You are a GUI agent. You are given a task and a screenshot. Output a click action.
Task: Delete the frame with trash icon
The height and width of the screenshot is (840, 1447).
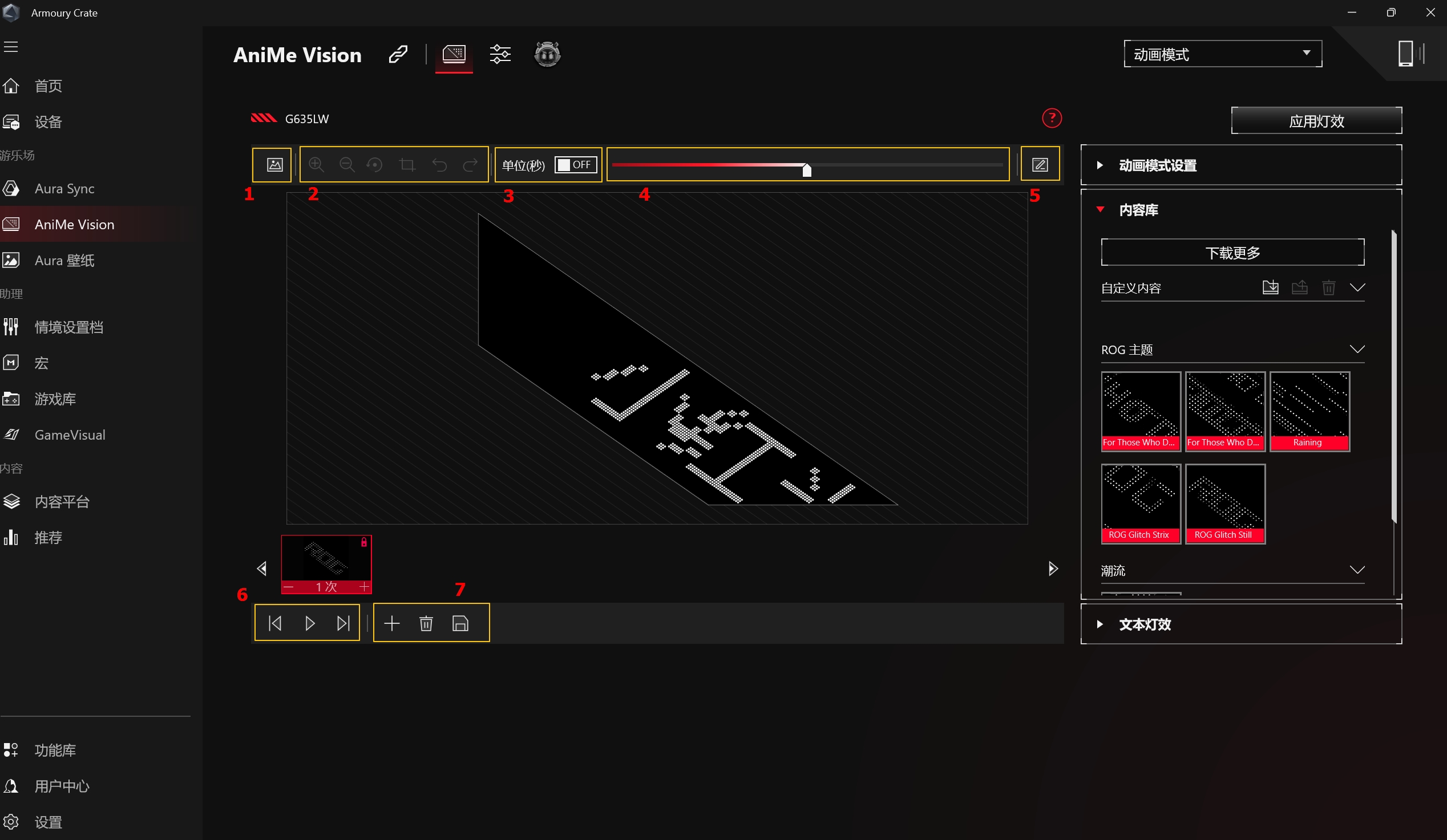[426, 623]
